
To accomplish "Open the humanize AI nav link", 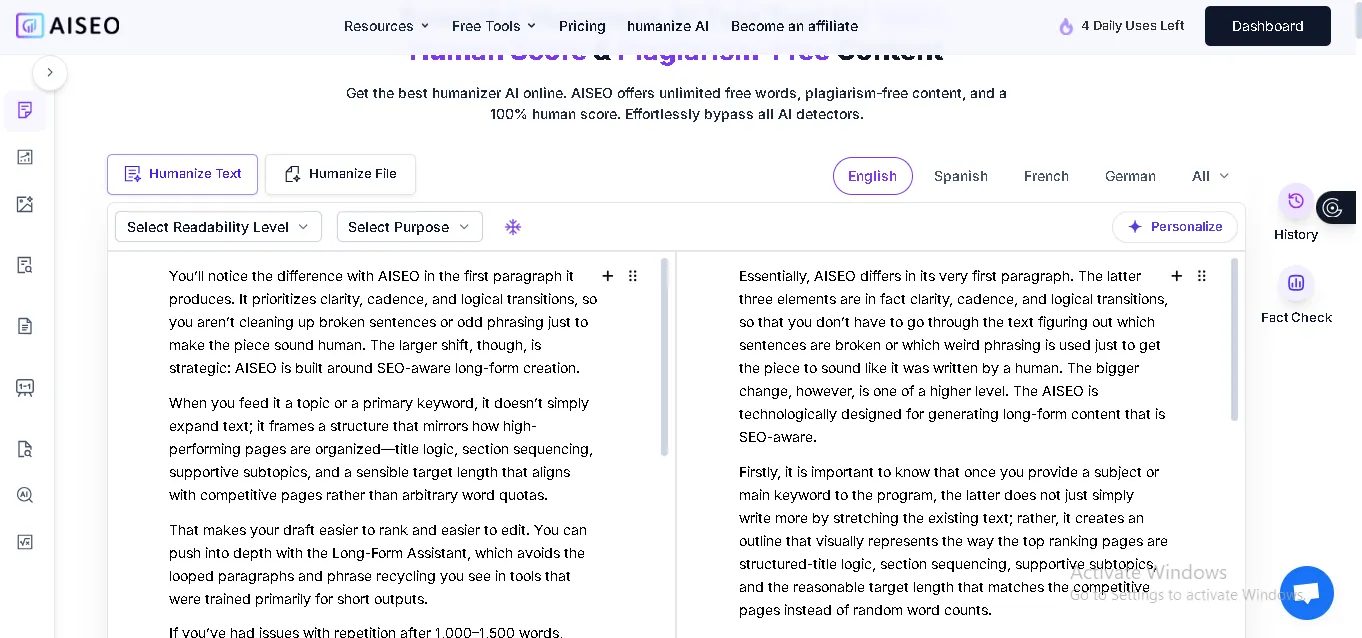I will (x=668, y=26).
